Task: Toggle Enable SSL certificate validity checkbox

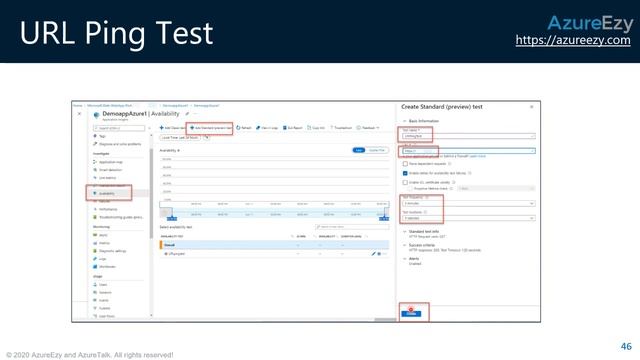Action: coord(405,182)
